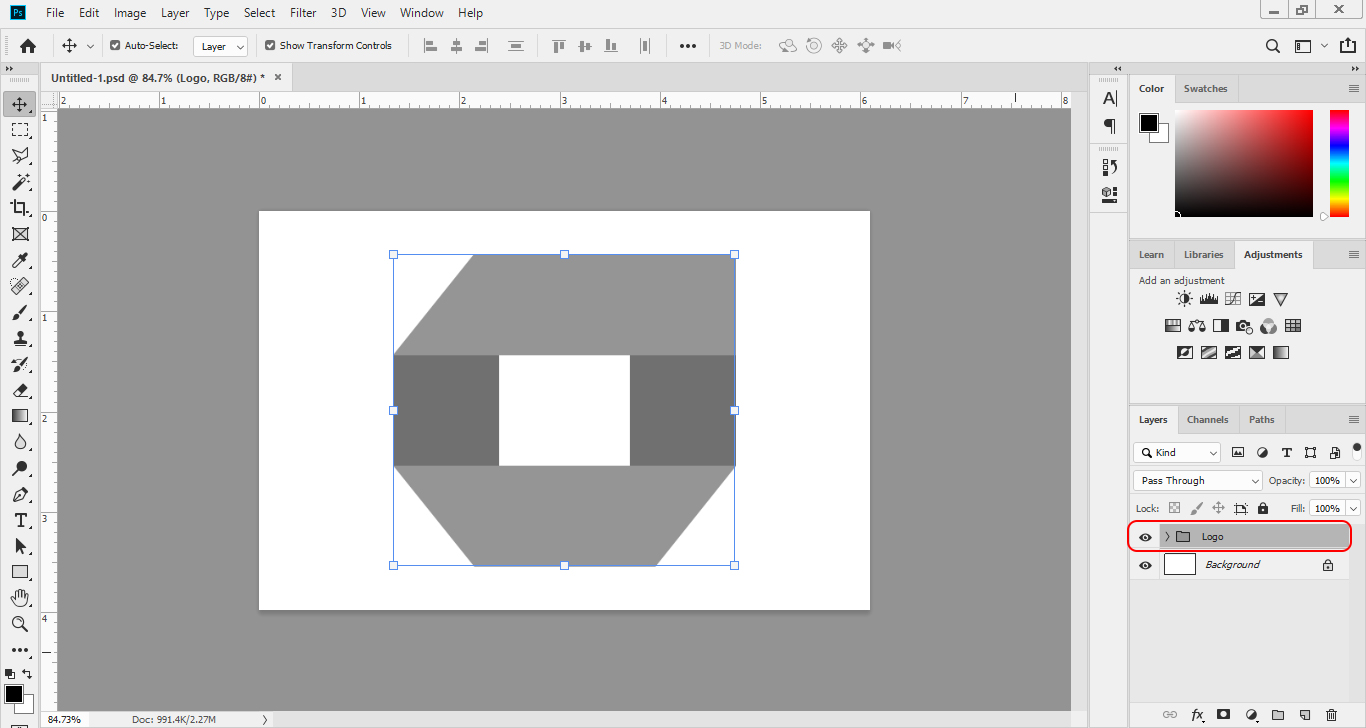Add a Curves adjustment
This screenshot has width=1366, height=728.
(x=1233, y=299)
